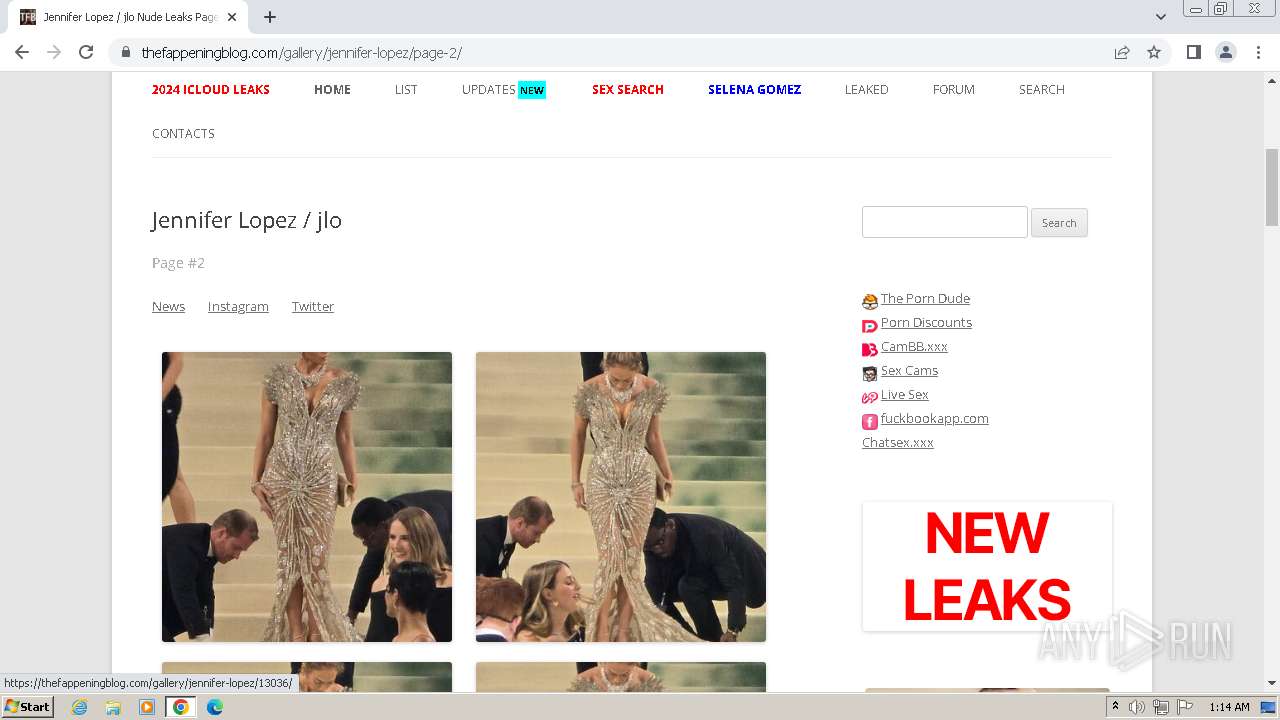Reload the page with the refresh icon
The image size is (1280, 720).
pos(86,53)
